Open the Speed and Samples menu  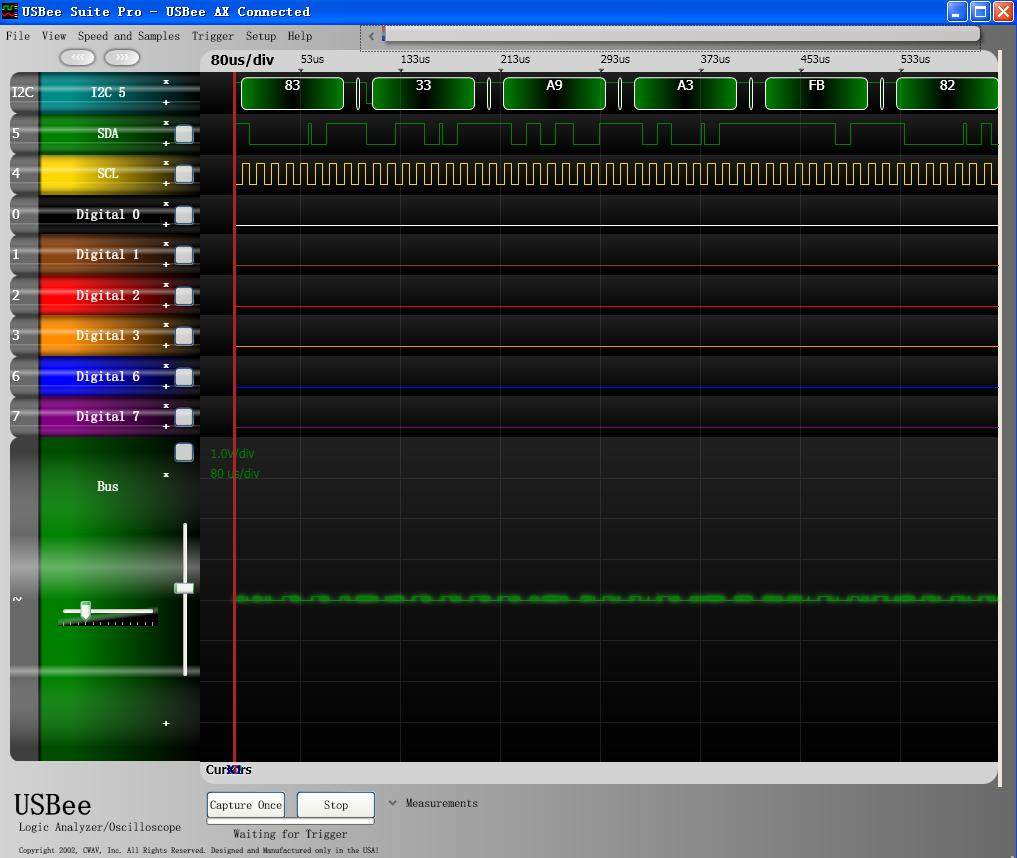coord(129,36)
